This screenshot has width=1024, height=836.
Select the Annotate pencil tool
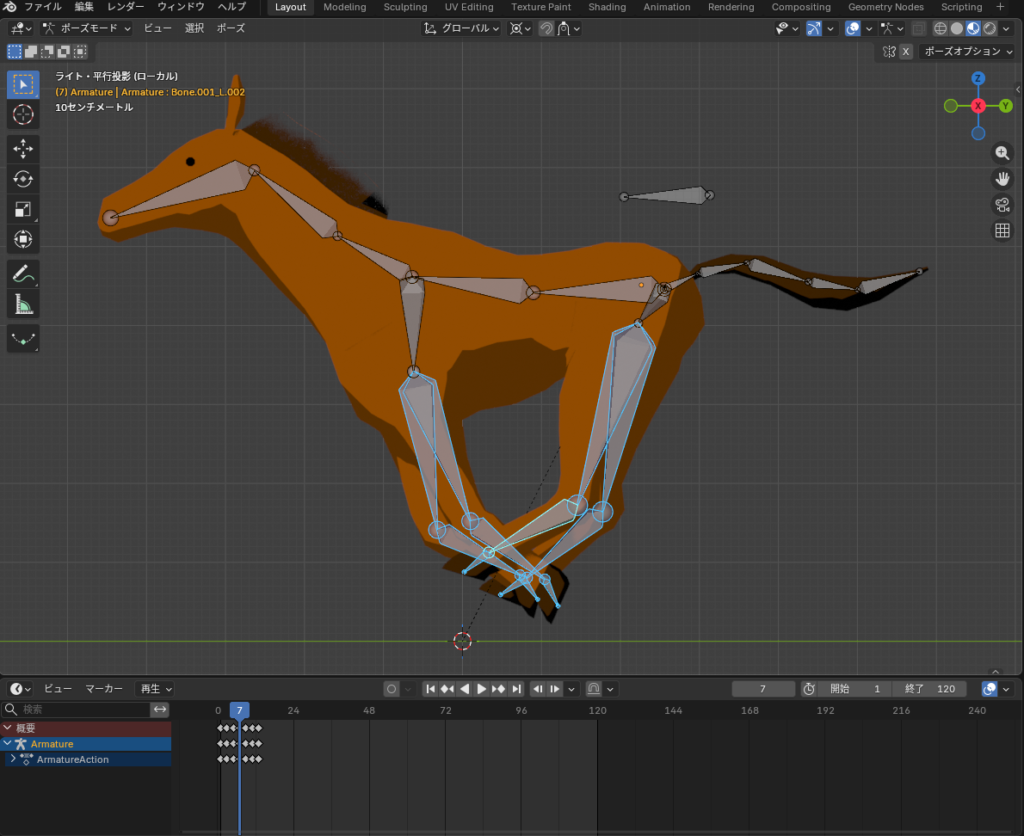coord(23,272)
